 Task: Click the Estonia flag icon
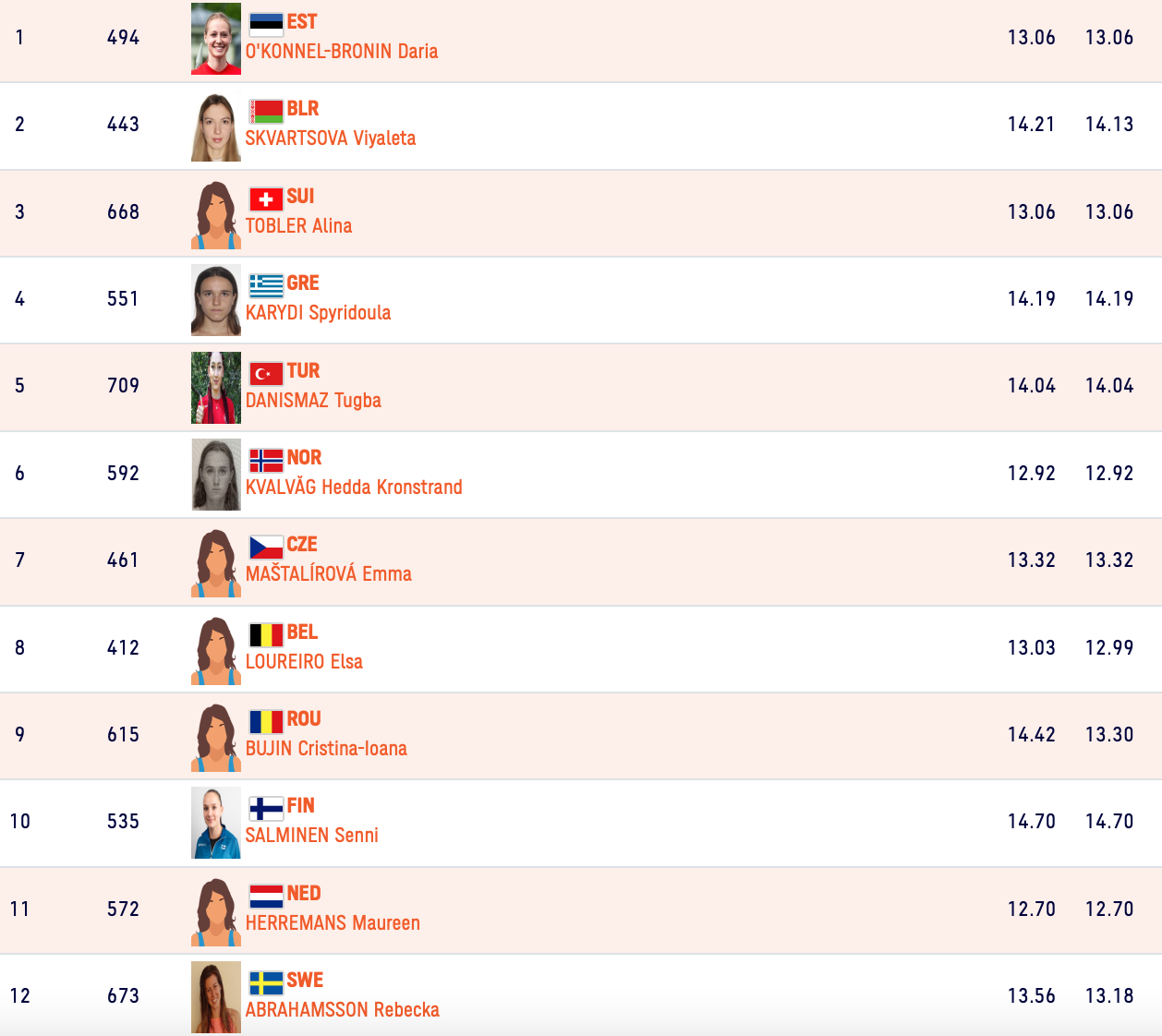coord(266,23)
